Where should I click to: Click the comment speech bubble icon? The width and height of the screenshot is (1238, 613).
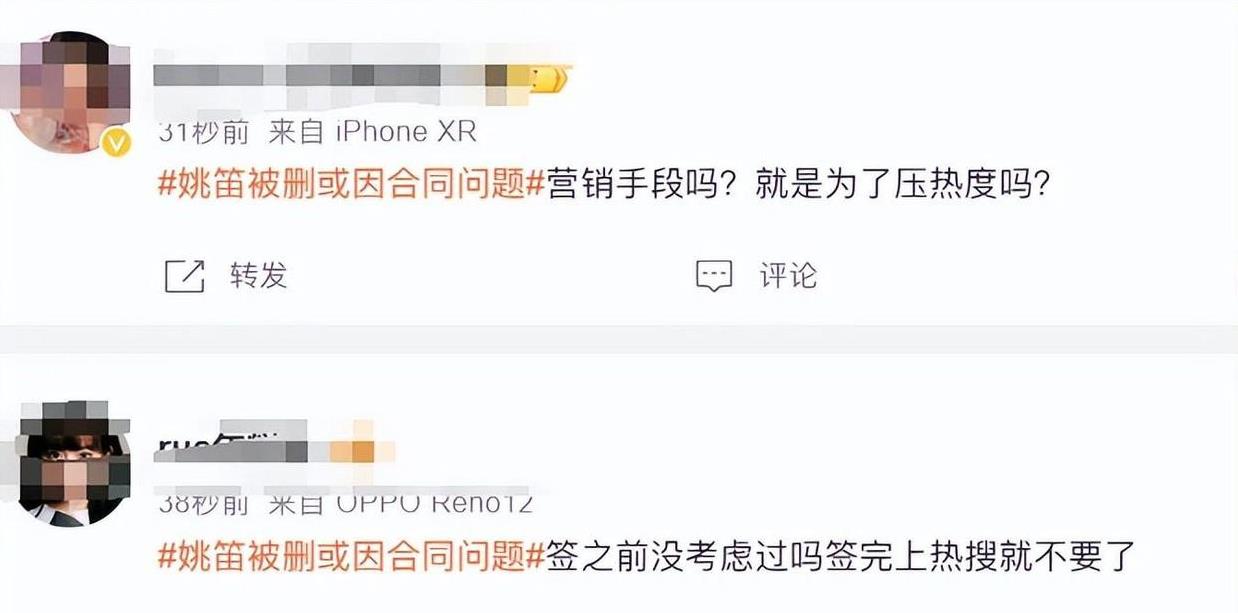714,276
